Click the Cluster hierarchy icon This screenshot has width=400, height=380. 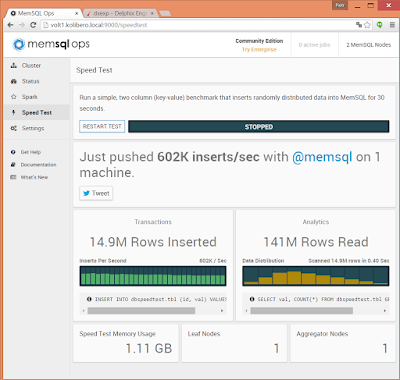[14, 65]
